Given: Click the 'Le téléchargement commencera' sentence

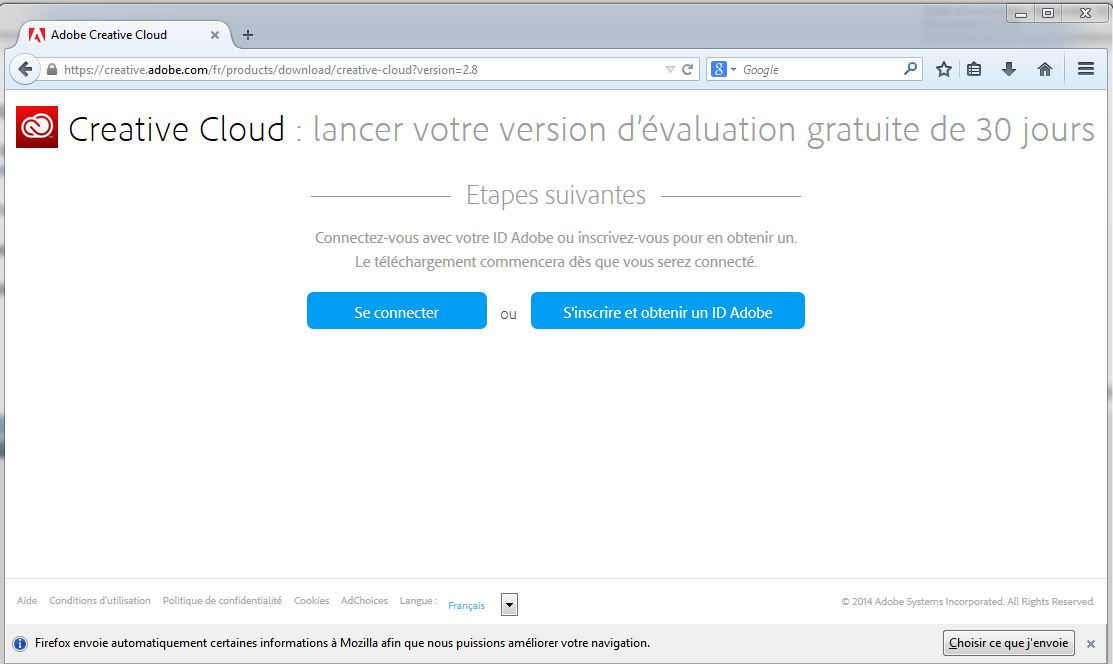Looking at the screenshot, I should [x=556, y=262].
